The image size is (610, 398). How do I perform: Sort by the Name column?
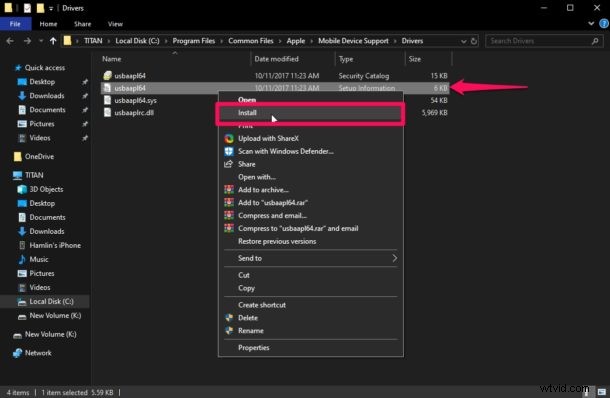coord(112,59)
